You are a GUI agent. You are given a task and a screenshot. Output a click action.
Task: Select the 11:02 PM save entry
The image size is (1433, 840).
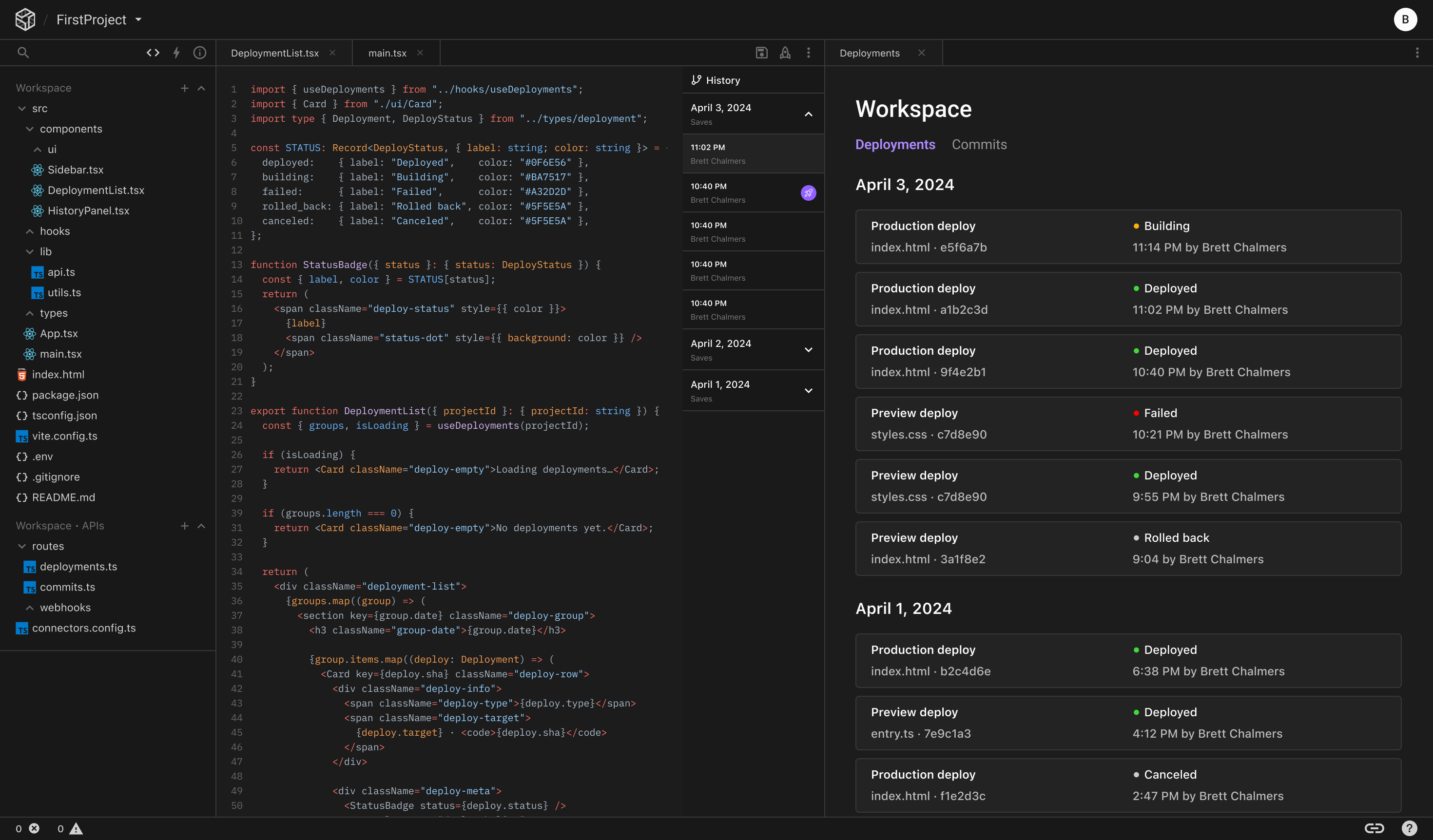(753, 153)
